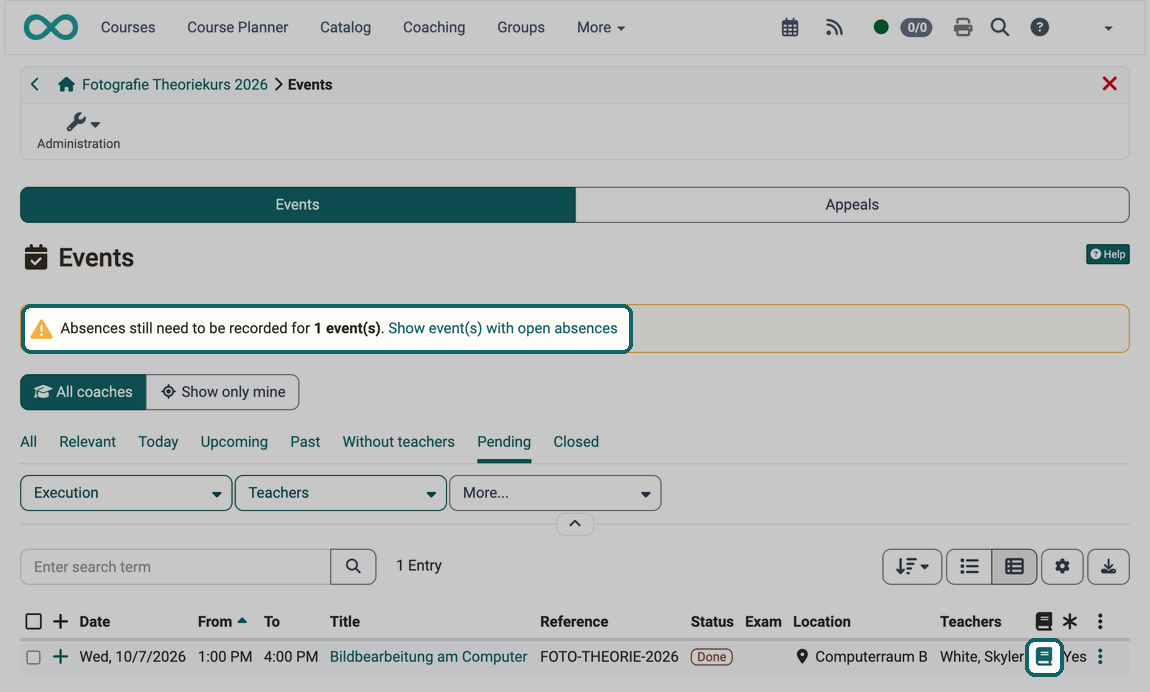Open the RSS subscriptions icon
Image resolution: width=1150 pixels, height=692 pixels.
[x=834, y=28]
